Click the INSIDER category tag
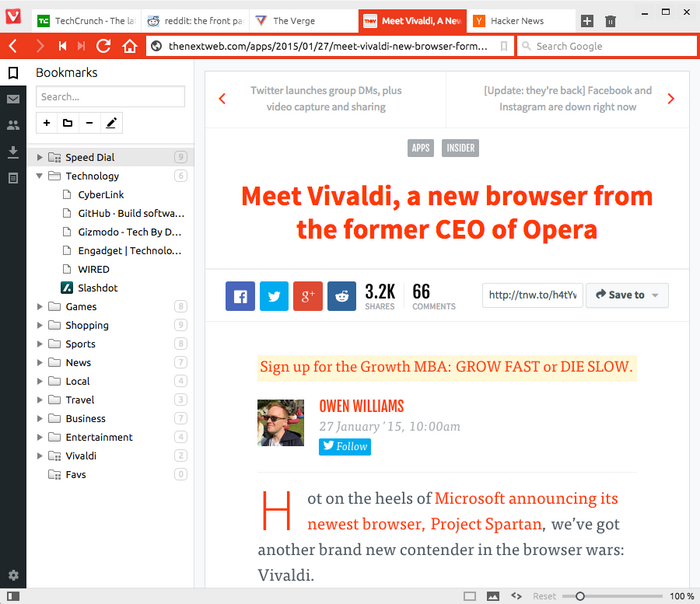Screen dimensions: 700x604 coord(460,148)
